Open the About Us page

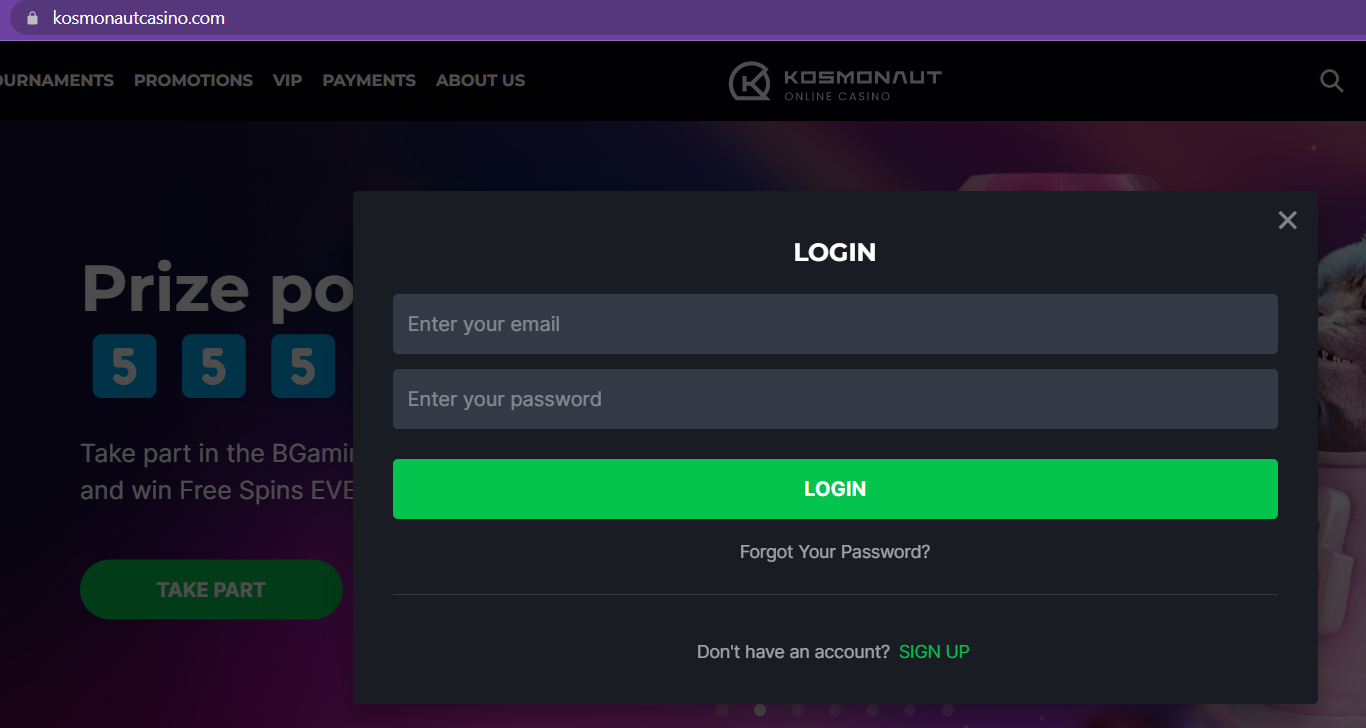pos(480,80)
